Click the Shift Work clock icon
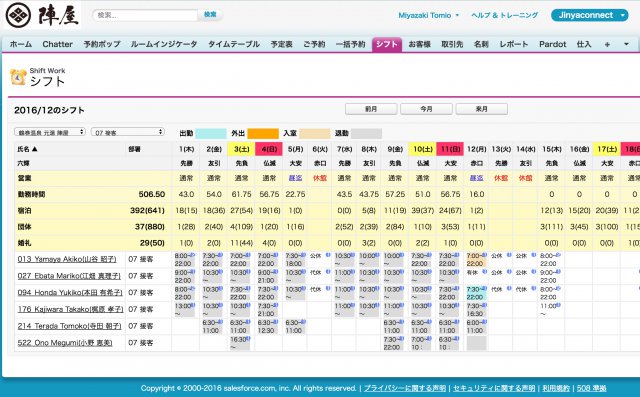This screenshot has height=397, width=640. 18,77
